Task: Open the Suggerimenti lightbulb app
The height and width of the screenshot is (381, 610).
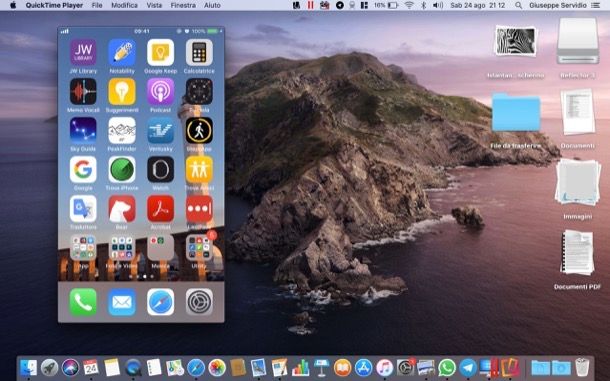Action: tap(122, 91)
